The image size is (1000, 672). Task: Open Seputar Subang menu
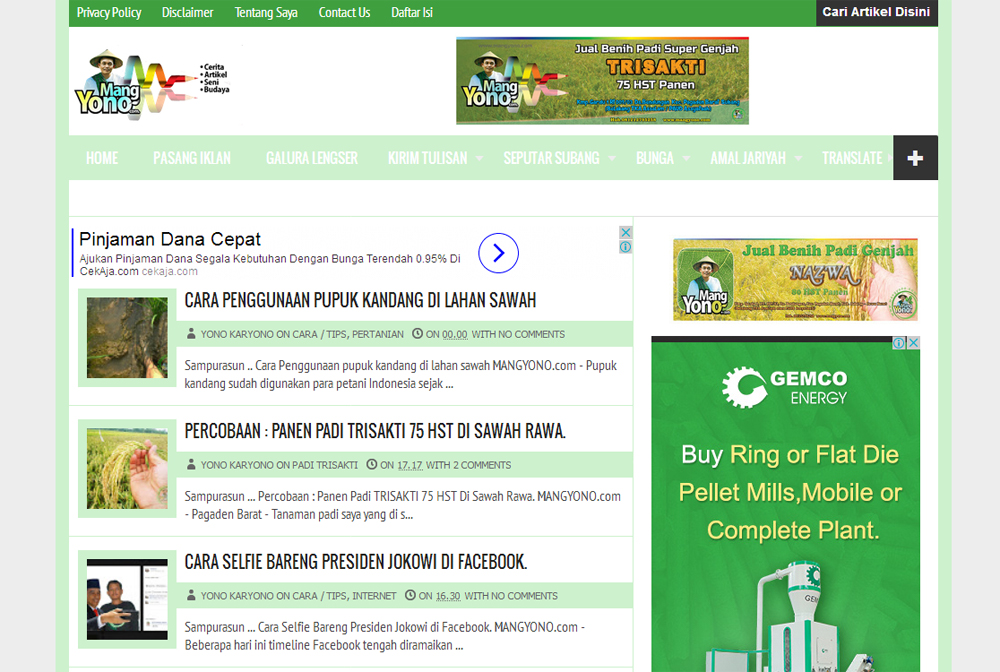tap(551, 158)
